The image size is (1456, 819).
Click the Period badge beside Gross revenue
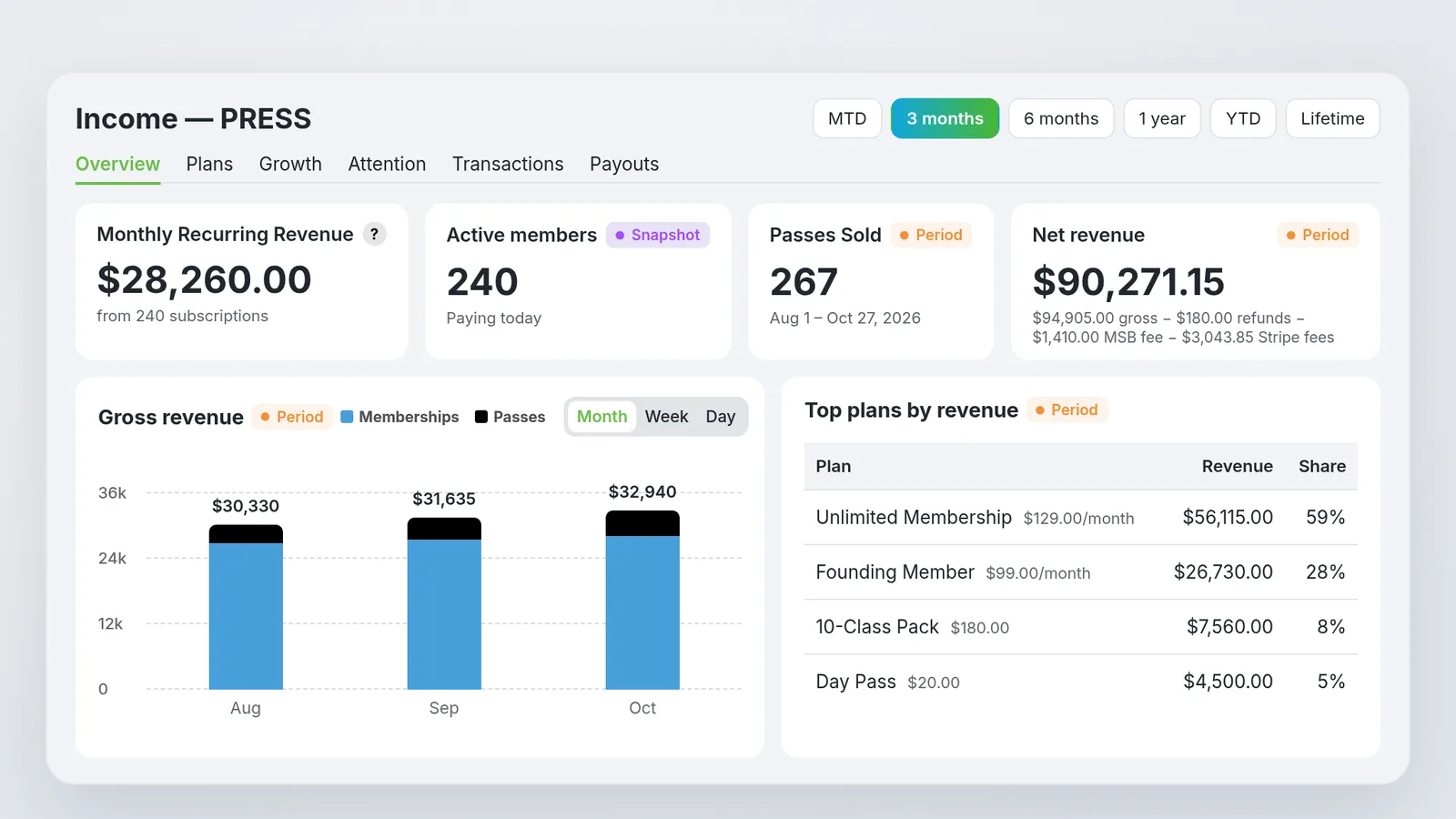(291, 417)
